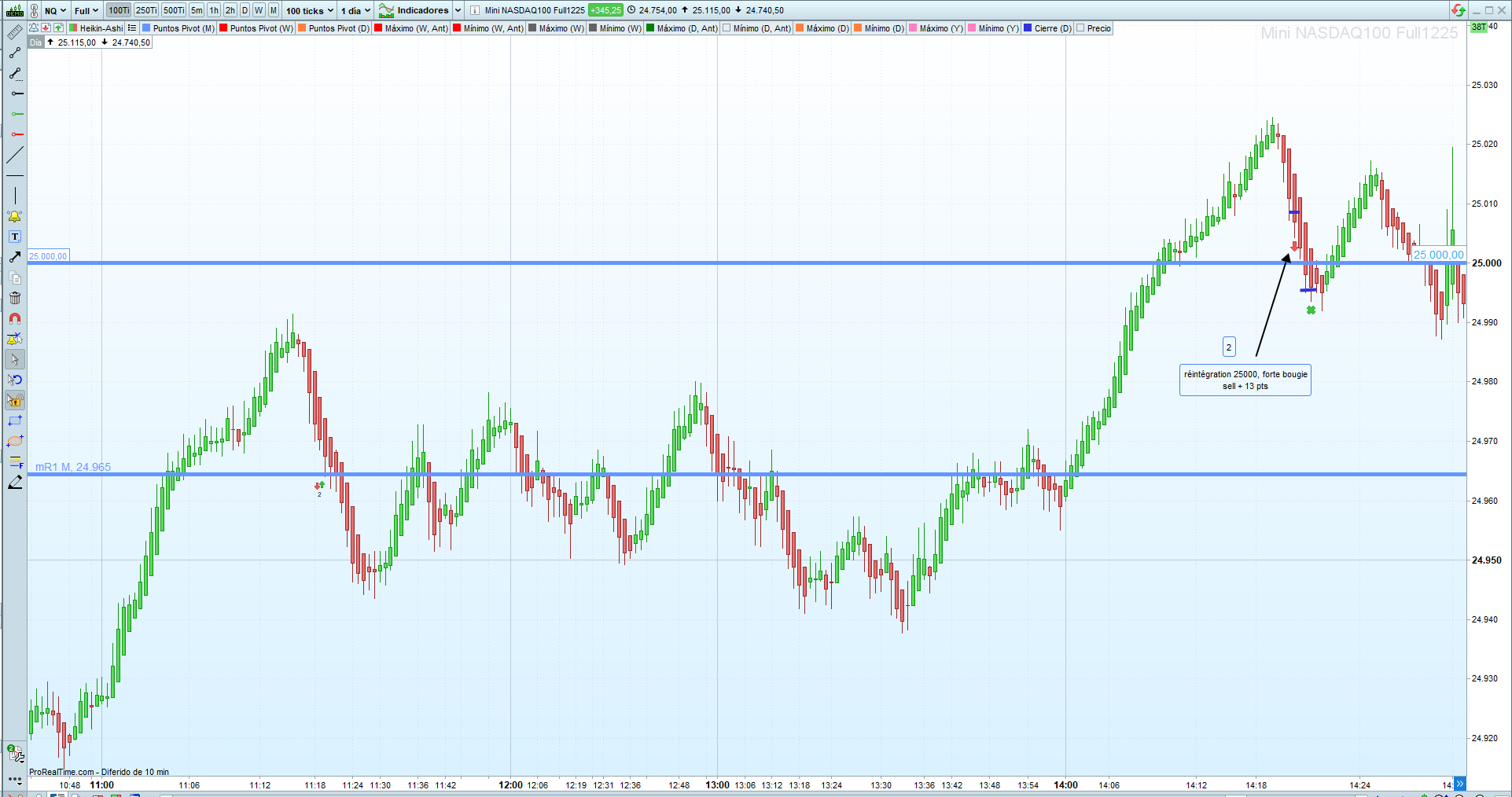Image resolution: width=1512 pixels, height=797 pixels.
Task: Open the legend list options icon
Action: point(132,28)
